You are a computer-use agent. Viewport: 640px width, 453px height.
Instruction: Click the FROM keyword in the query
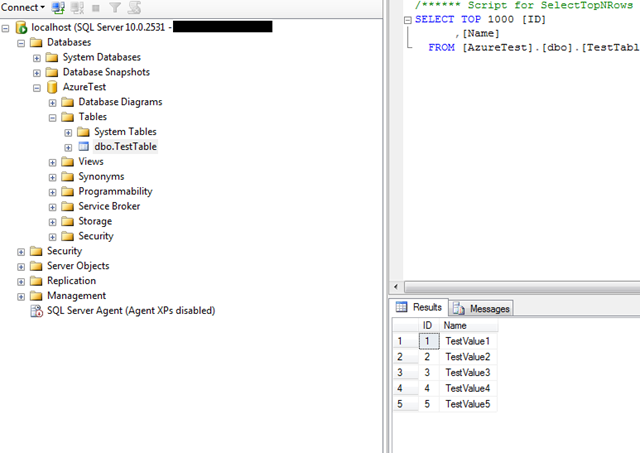coord(441,47)
